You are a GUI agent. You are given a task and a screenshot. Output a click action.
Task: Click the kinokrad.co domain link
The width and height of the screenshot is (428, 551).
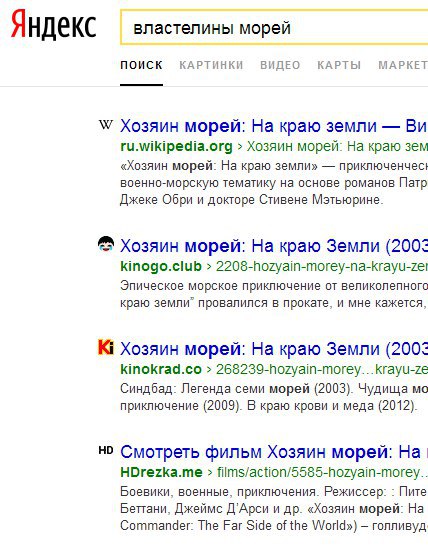[161, 369]
